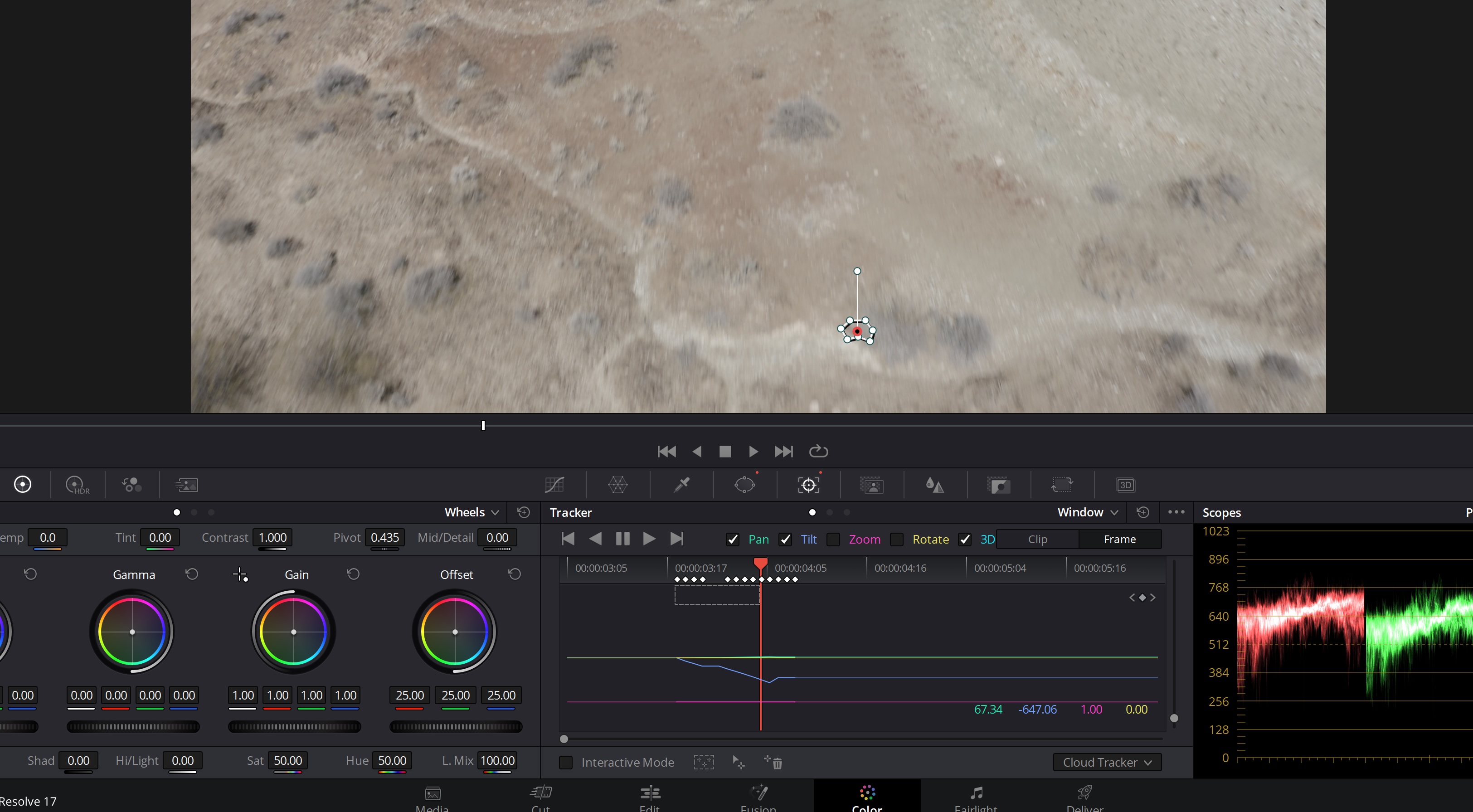The image size is (1473, 812).
Task: Switch tracker to Frame mode
Action: click(1120, 539)
